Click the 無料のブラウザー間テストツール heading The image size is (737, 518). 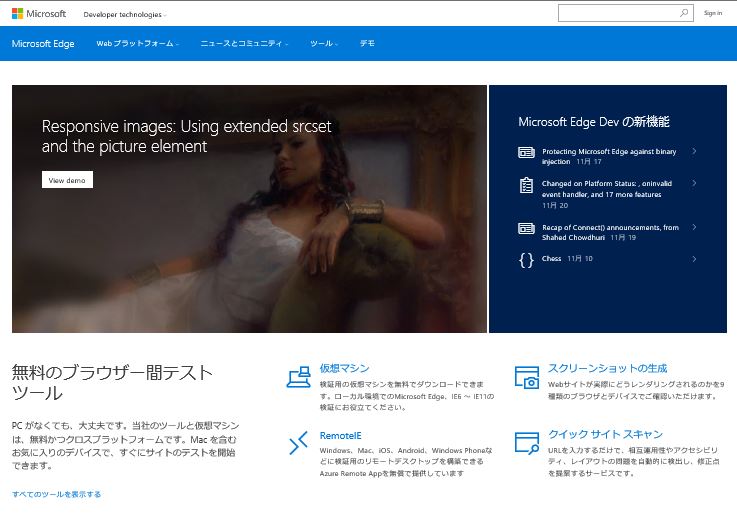pos(112,383)
